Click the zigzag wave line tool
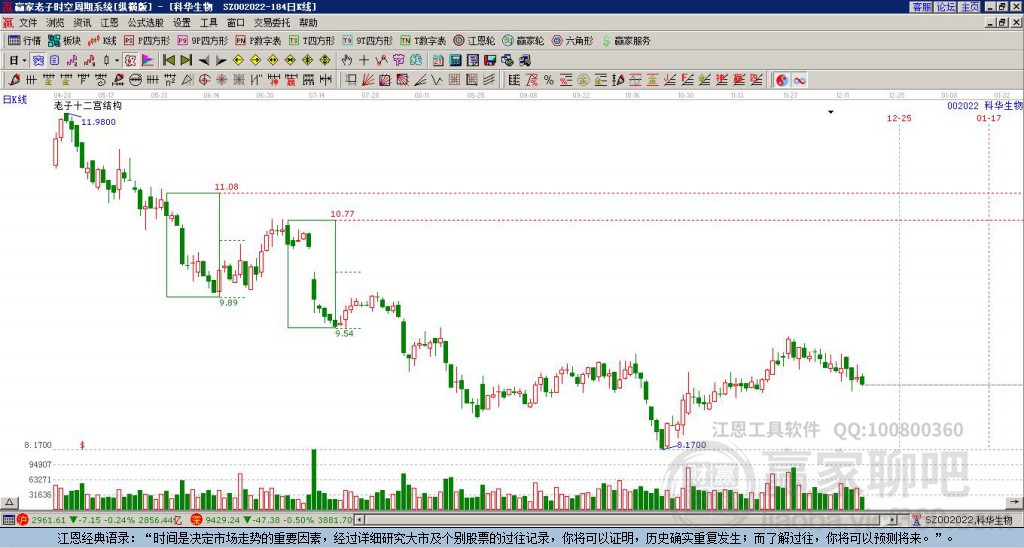 [437, 80]
